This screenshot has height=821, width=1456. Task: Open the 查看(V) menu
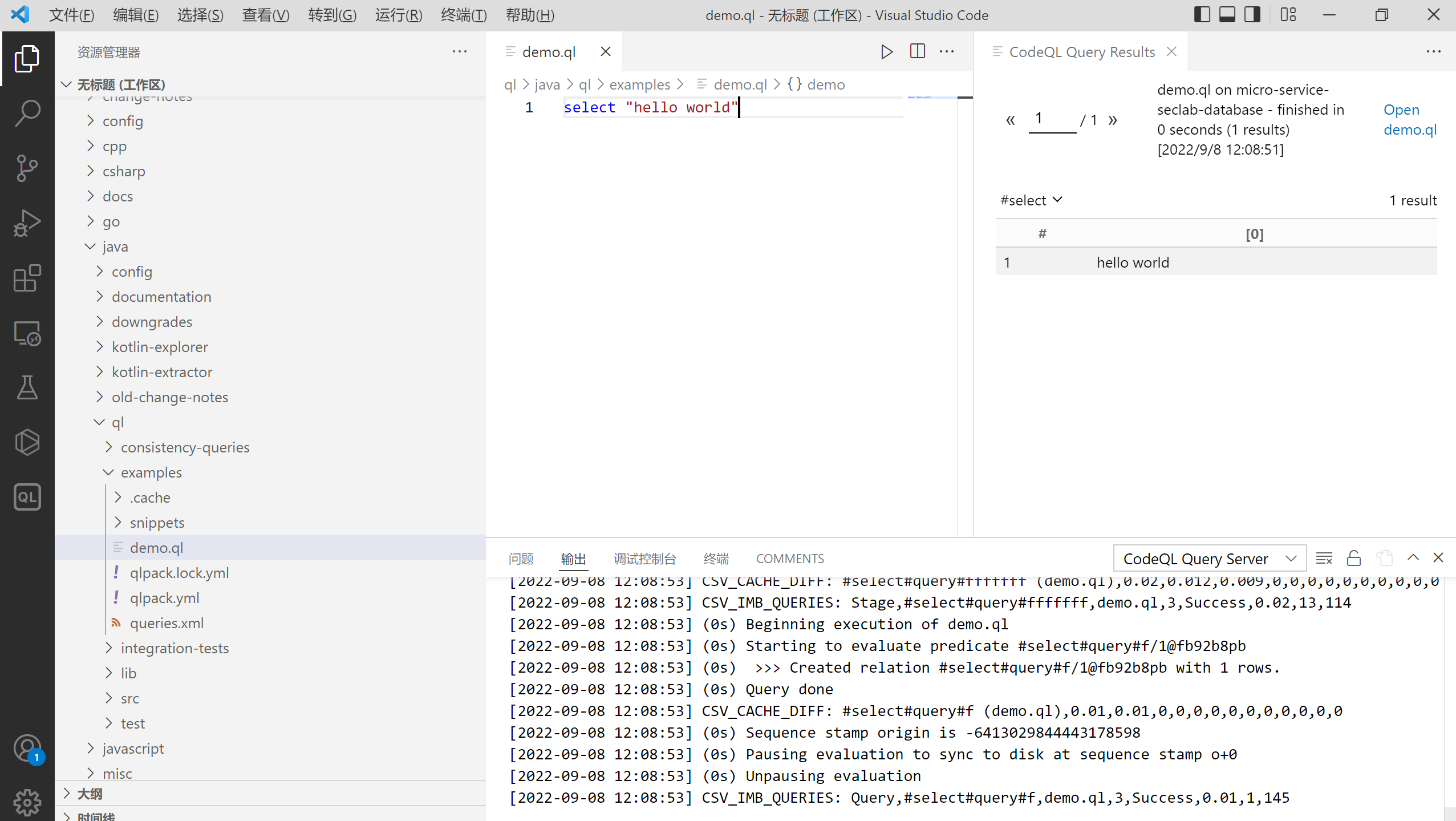coord(266,15)
